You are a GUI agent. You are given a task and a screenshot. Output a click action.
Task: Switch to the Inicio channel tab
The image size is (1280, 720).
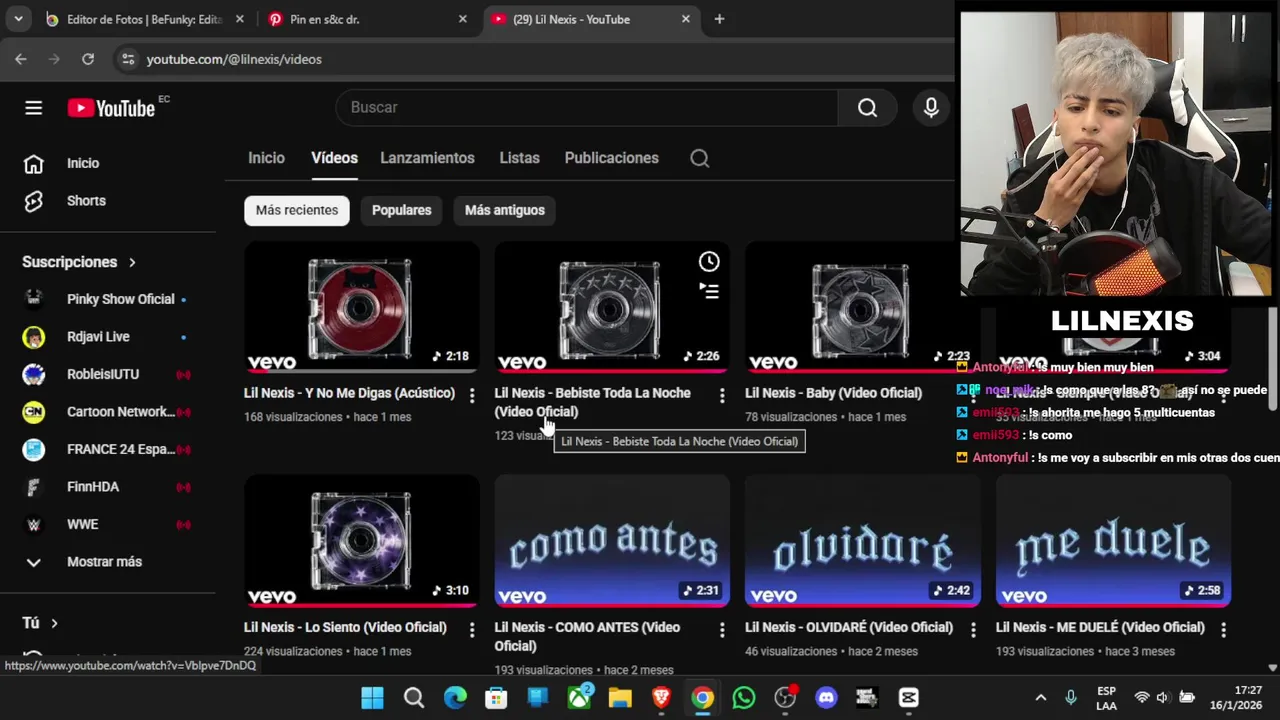pos(266,158)
